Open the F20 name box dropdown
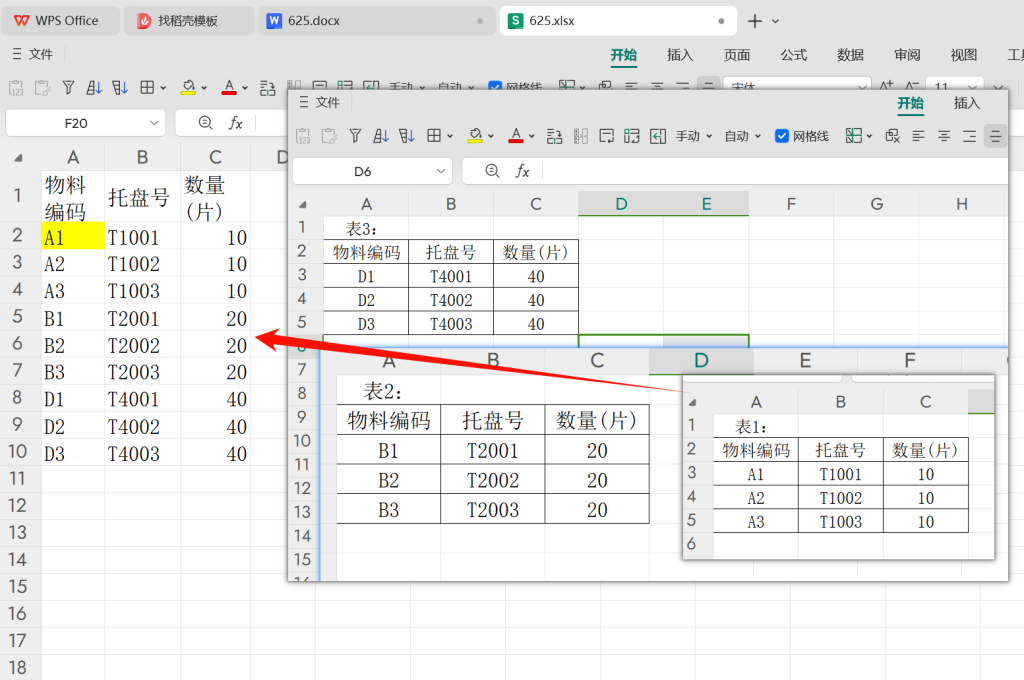The image size is (1024, 680). pyautogui.click(x=154, y=123)
